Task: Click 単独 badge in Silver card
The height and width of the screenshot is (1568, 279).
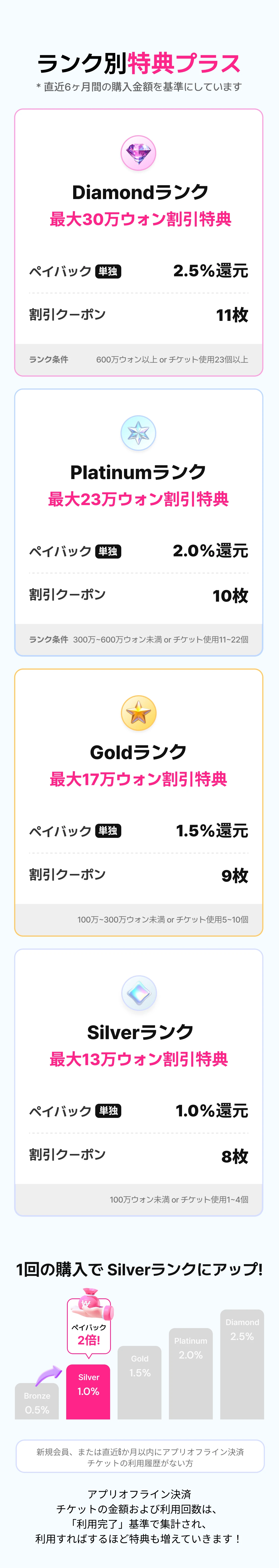Action: (108, 1111)
